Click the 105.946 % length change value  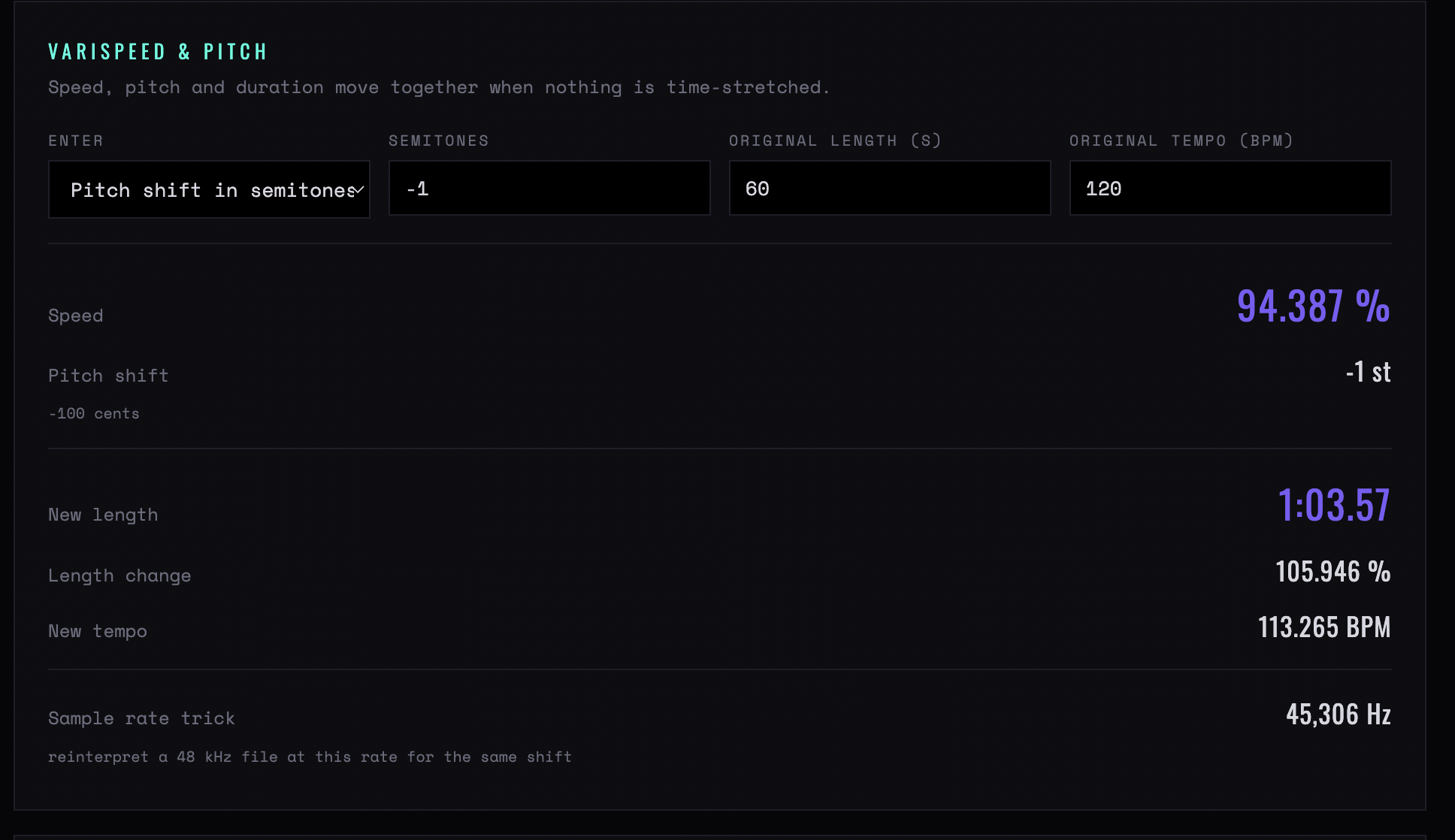coord(1333,572)
